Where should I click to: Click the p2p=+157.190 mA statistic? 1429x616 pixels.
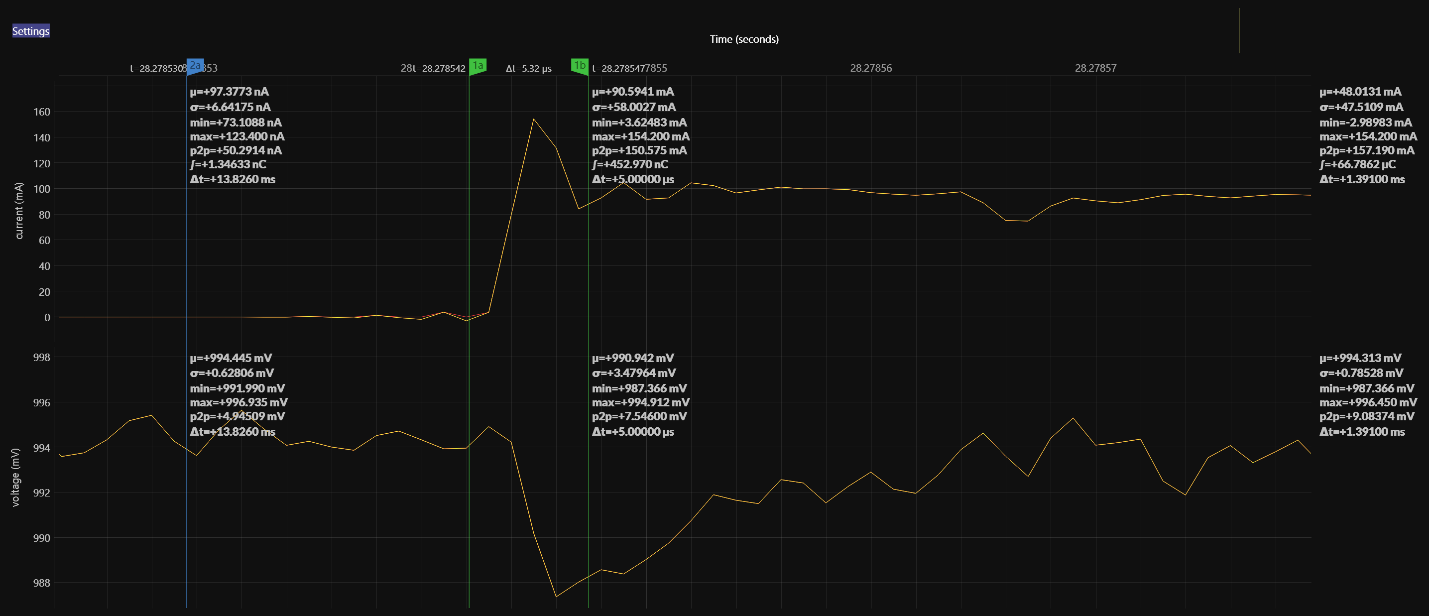1367,150
